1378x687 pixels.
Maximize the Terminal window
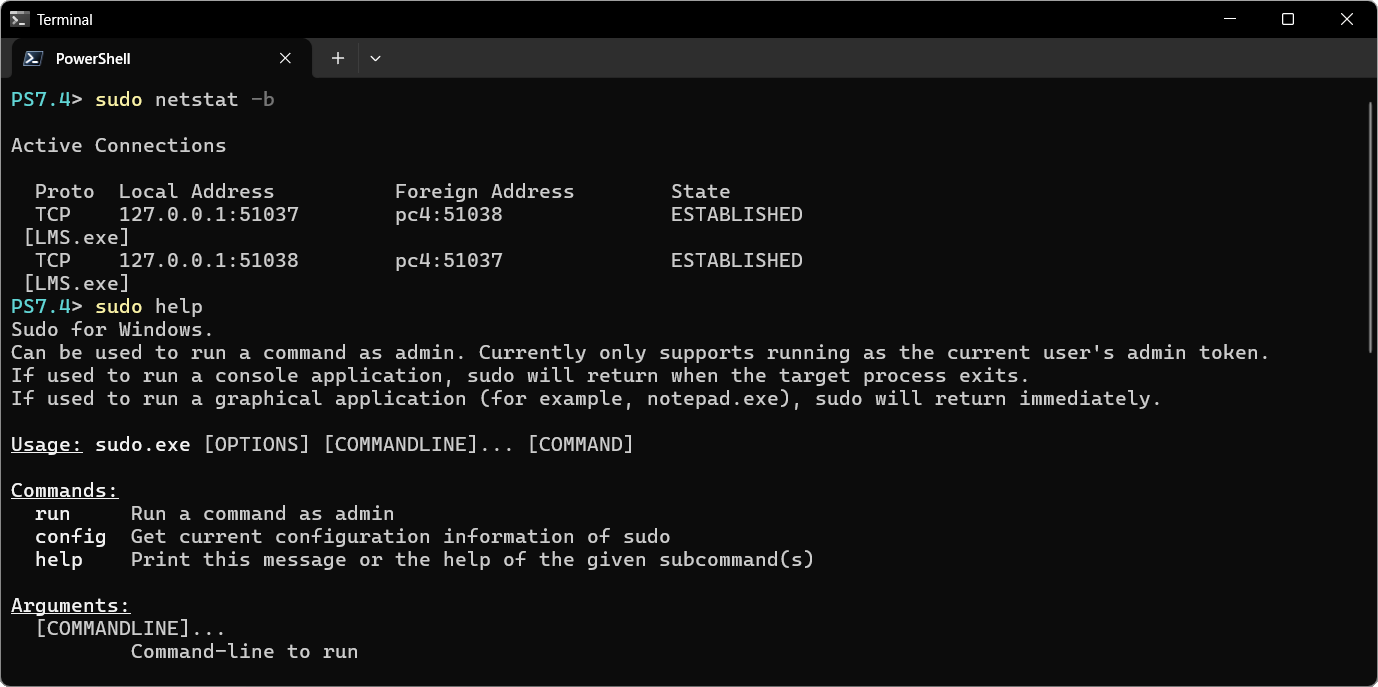pyautogui.click(x=1288, y=19)
